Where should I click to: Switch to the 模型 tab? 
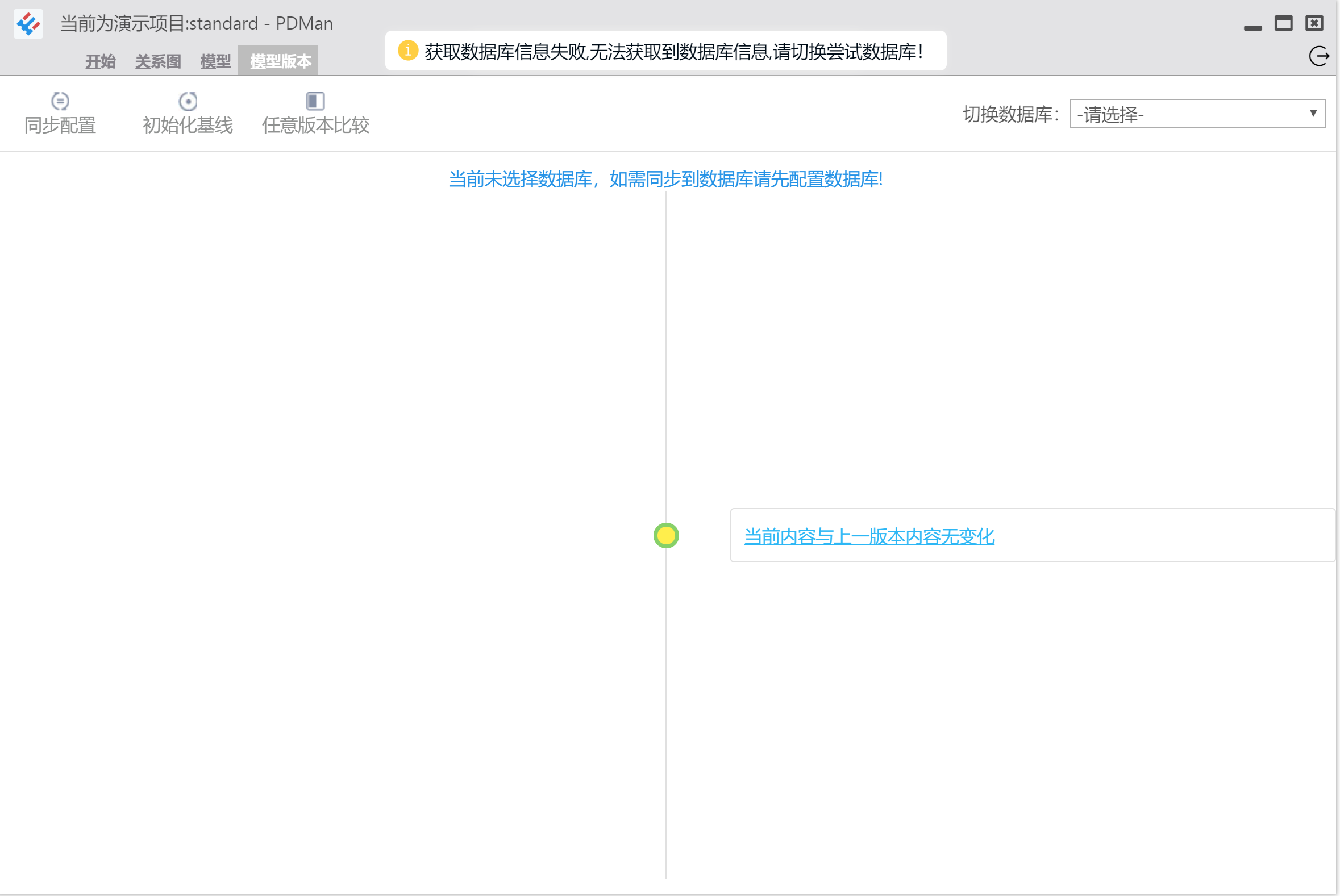[215, 61]
